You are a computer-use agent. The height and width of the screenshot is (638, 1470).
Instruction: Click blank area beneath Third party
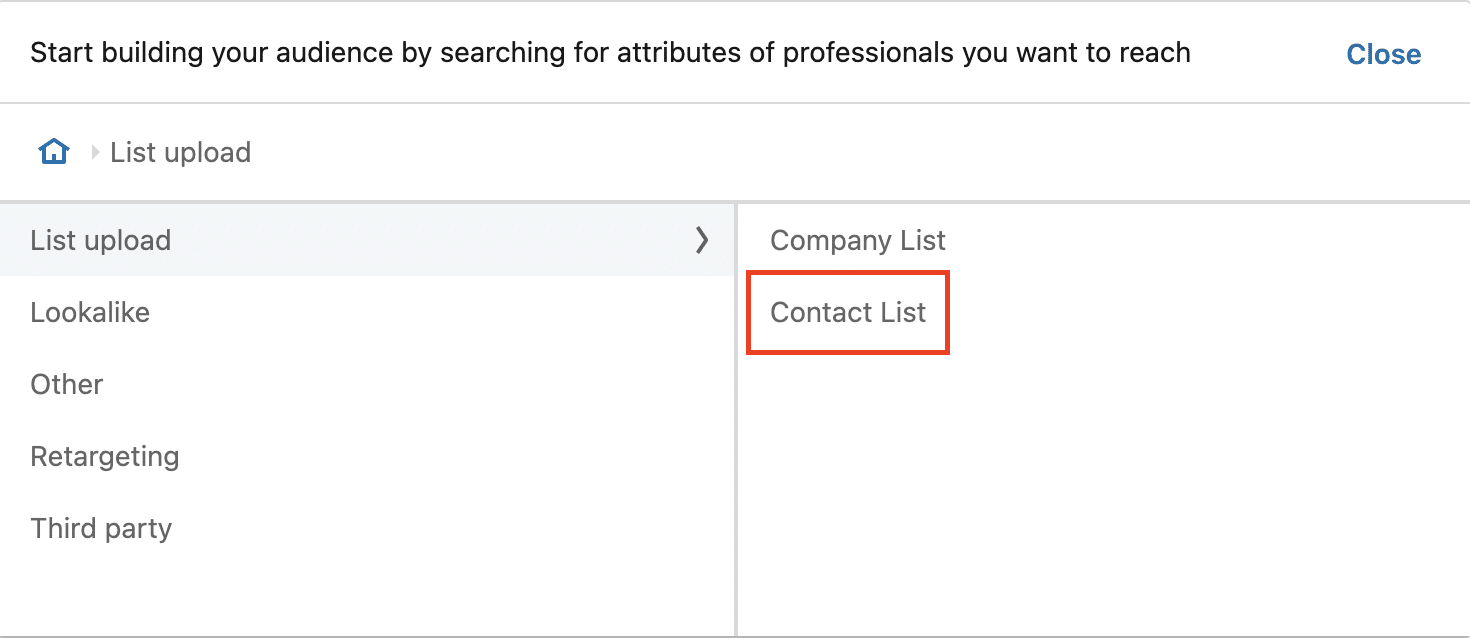367,598
